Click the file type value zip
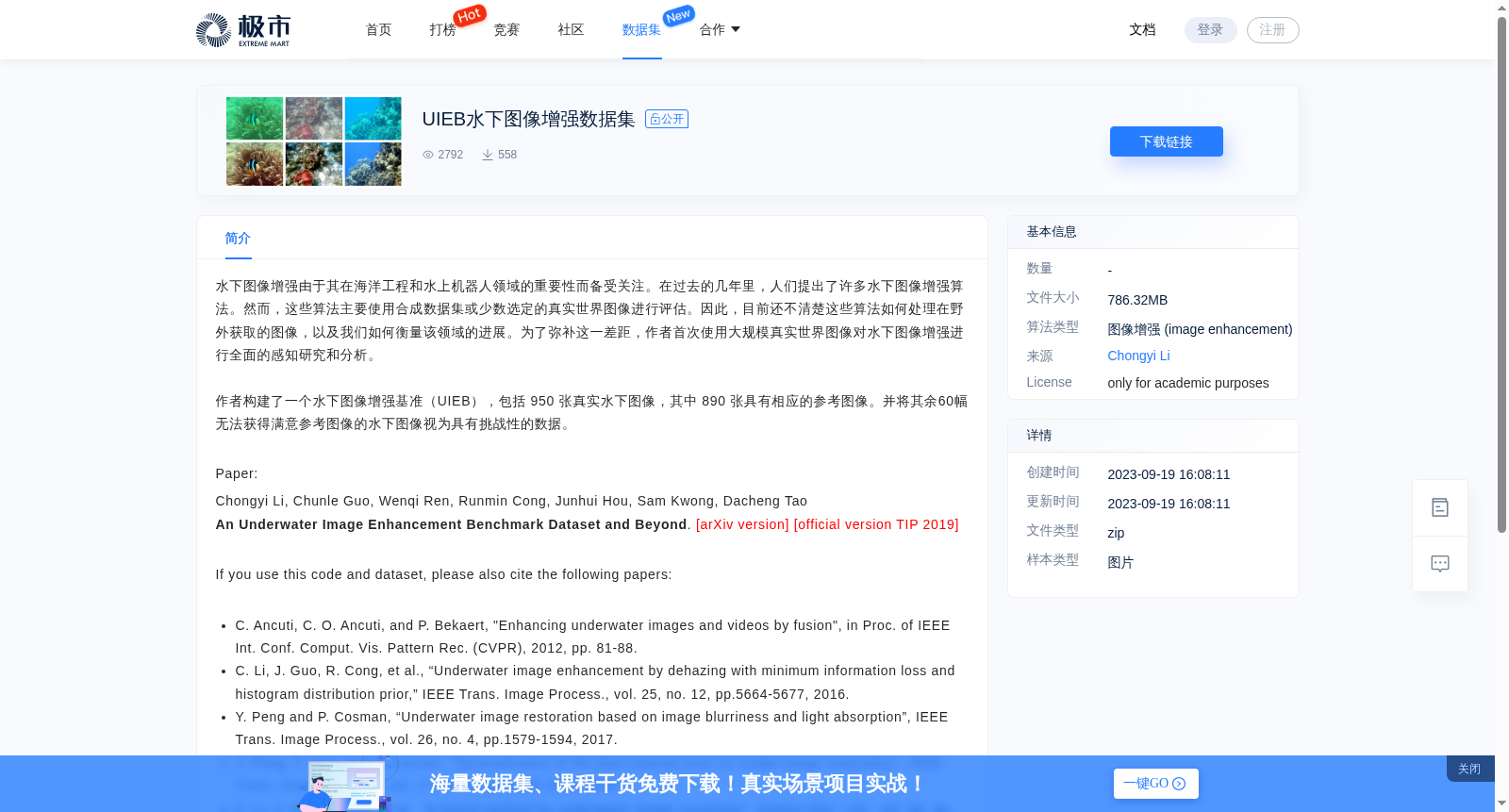Screen dimensions: 1509x812 tap(1116, 533)
